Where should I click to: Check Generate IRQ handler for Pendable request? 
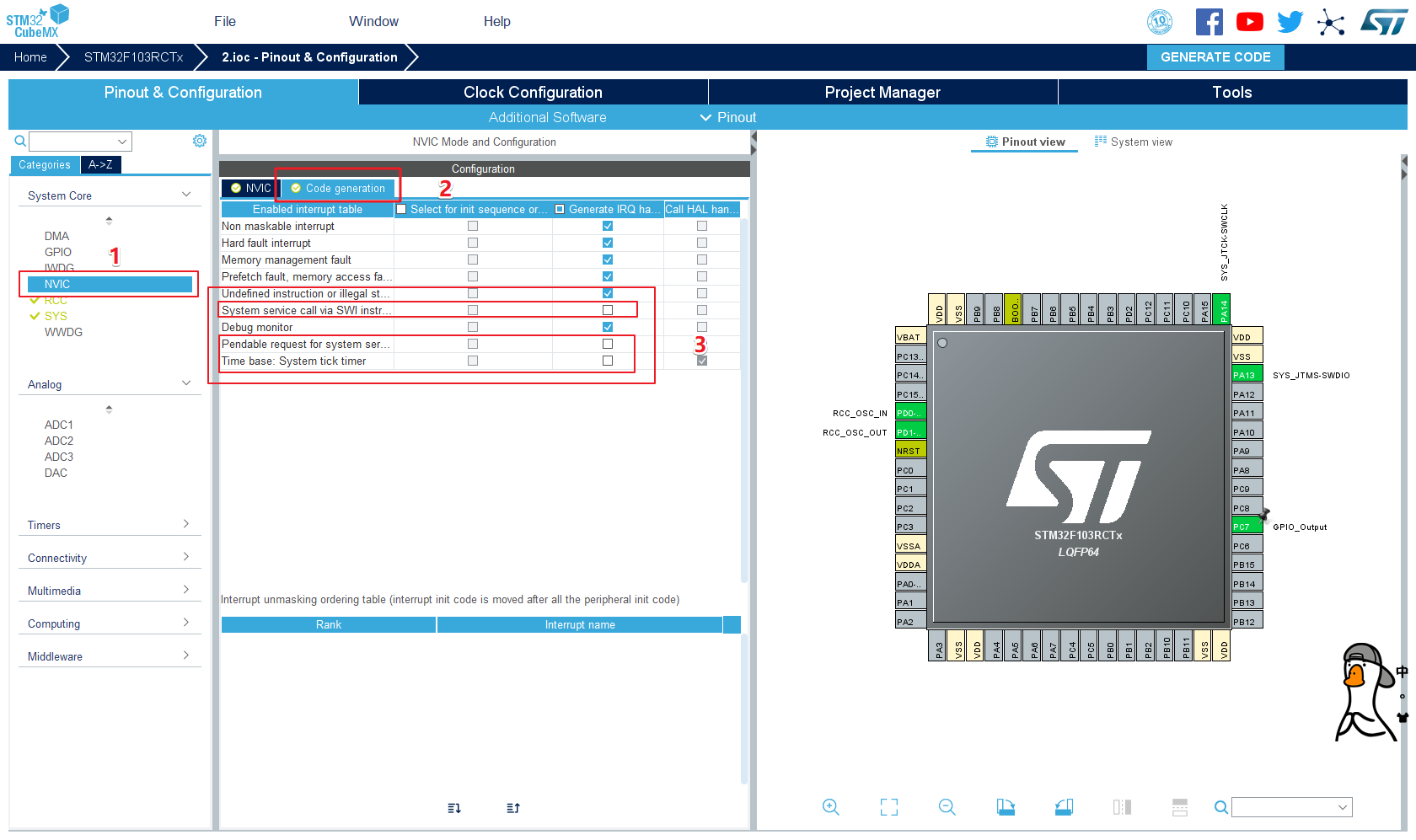[x=608, y=344]
